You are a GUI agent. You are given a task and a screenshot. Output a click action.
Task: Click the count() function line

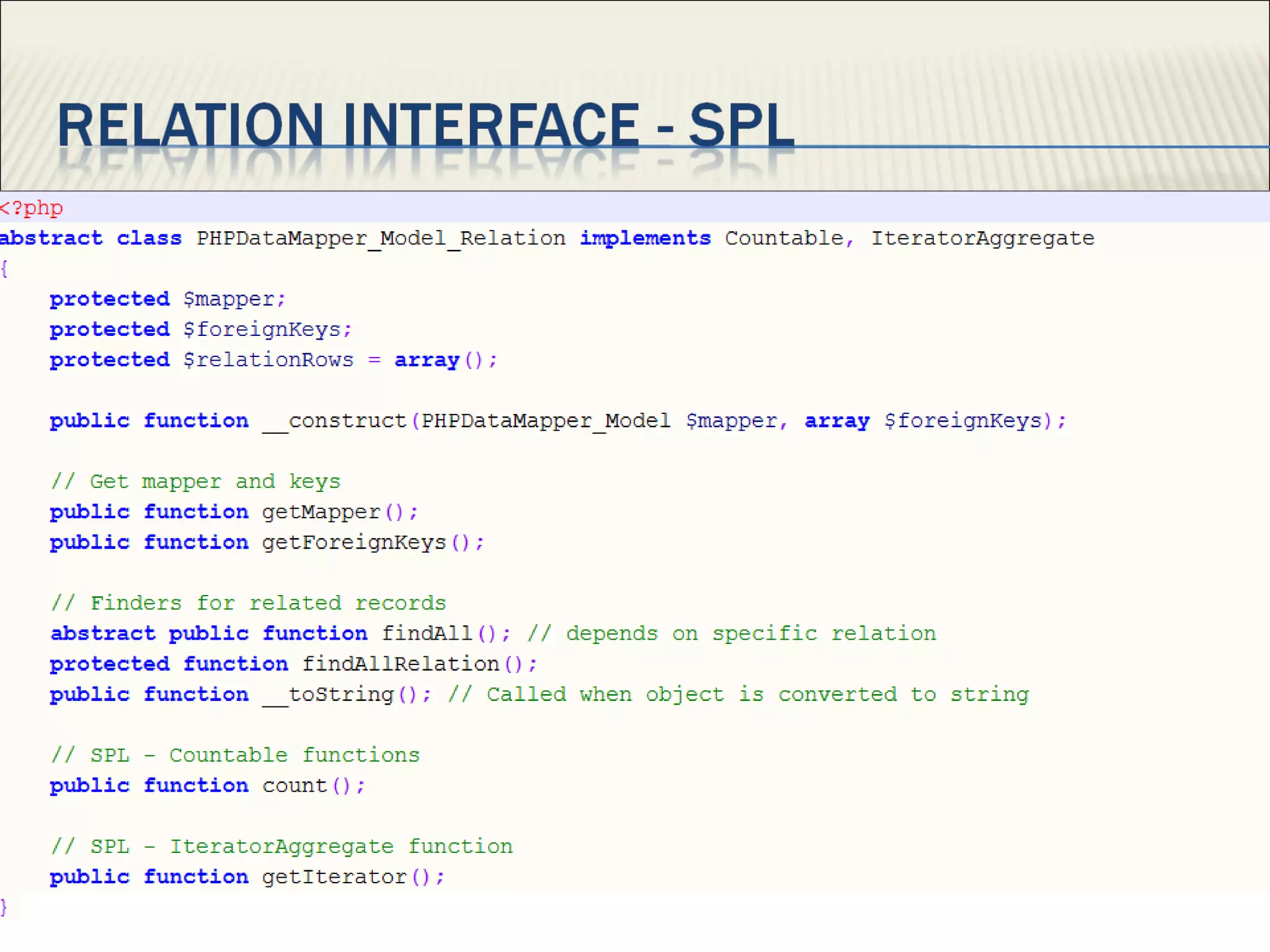(x=207, y=785)
